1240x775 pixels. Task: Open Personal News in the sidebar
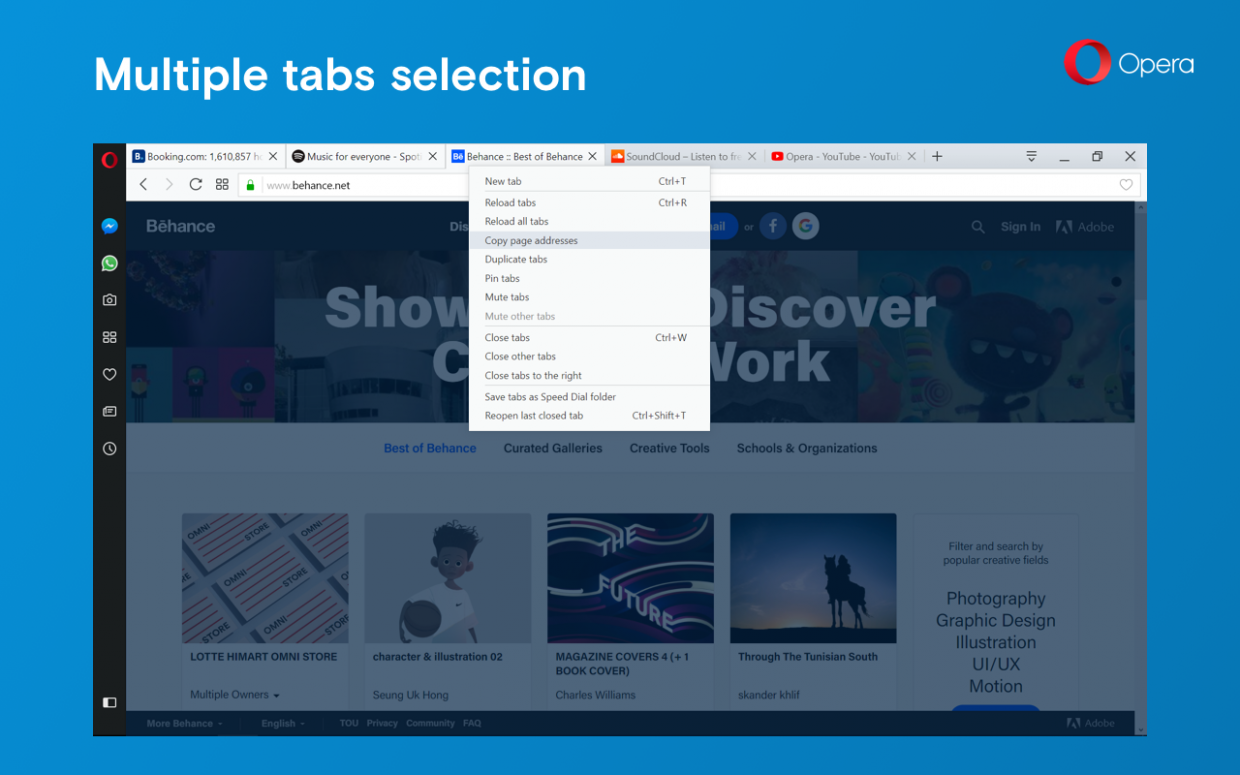pyautogui.click(x=109, y=411)
